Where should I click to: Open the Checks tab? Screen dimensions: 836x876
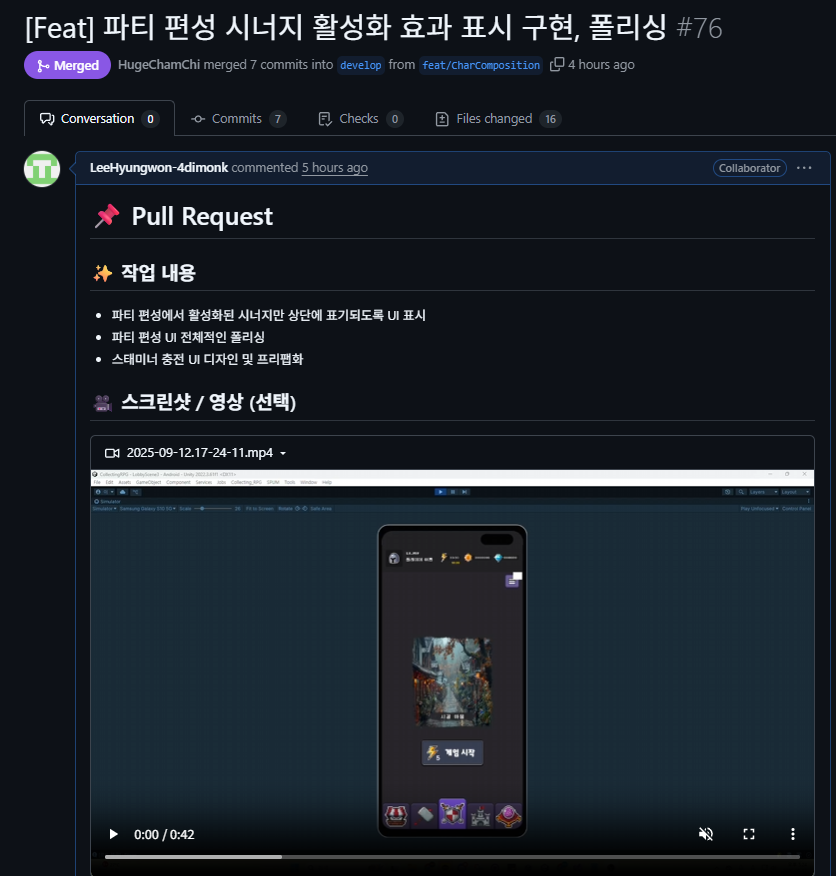pos(360,119)
